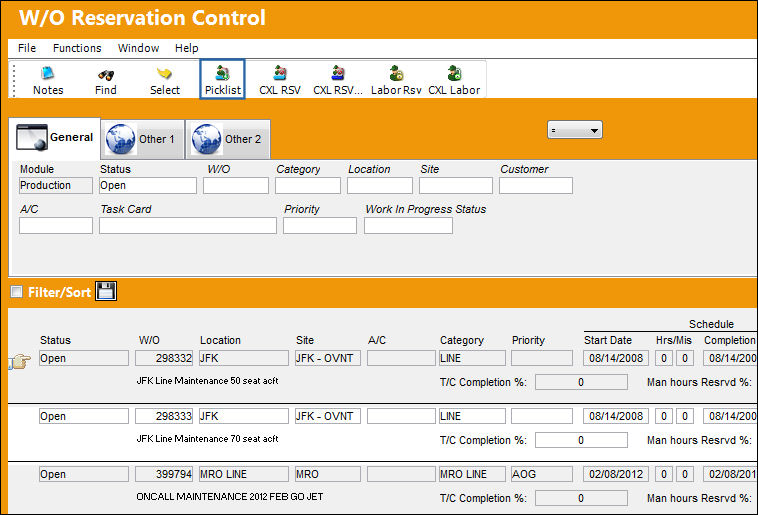
Task: Click the Customer input field
Action: (536, 186)
